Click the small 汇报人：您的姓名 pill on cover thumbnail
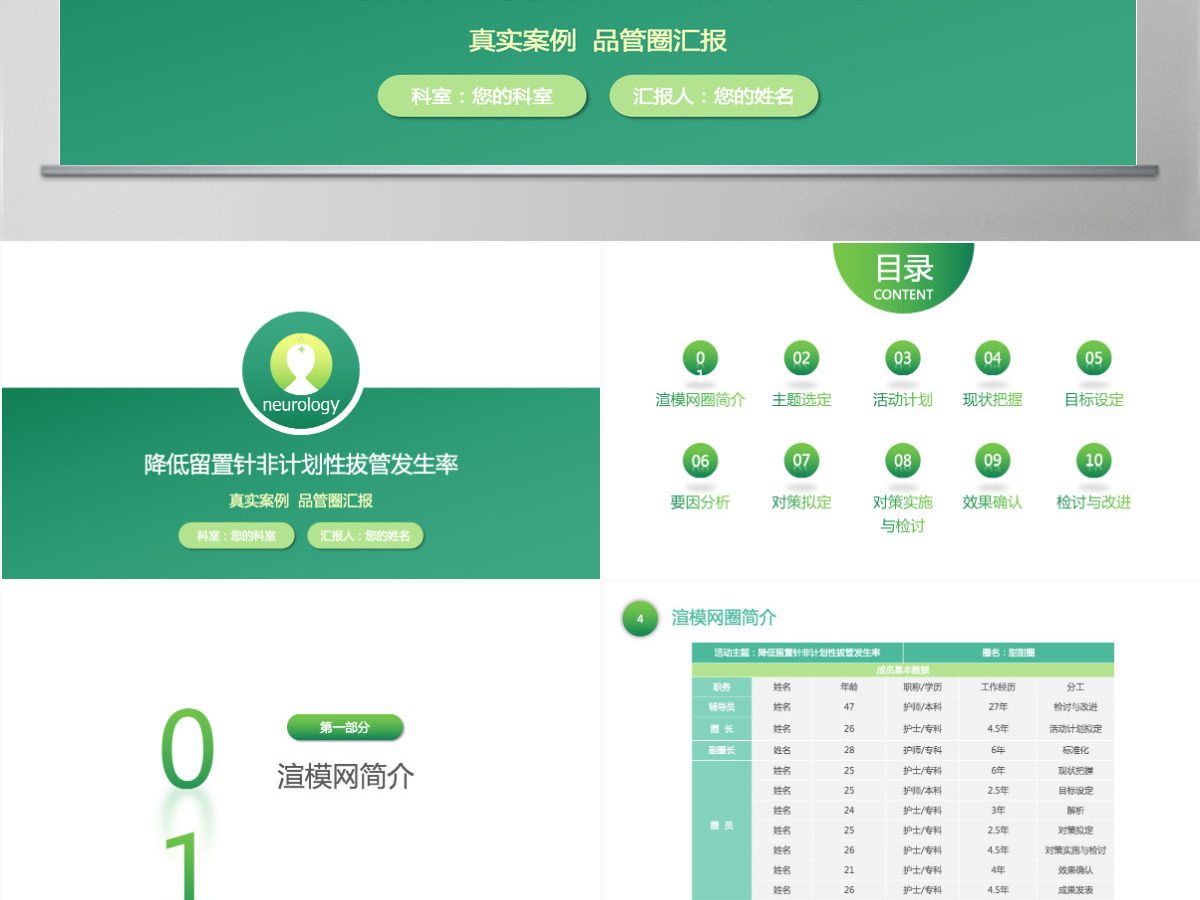The image size is (1200, 900). [365, 536]
